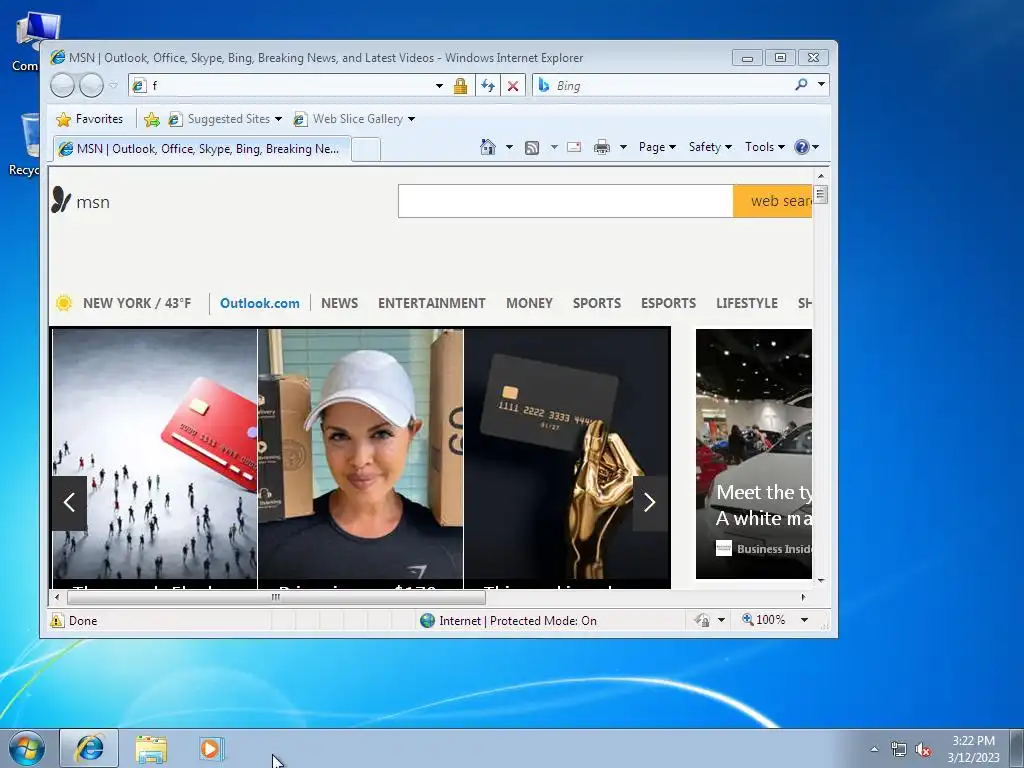
Task: Open the Outlook.com link
Action: [260, 303]
